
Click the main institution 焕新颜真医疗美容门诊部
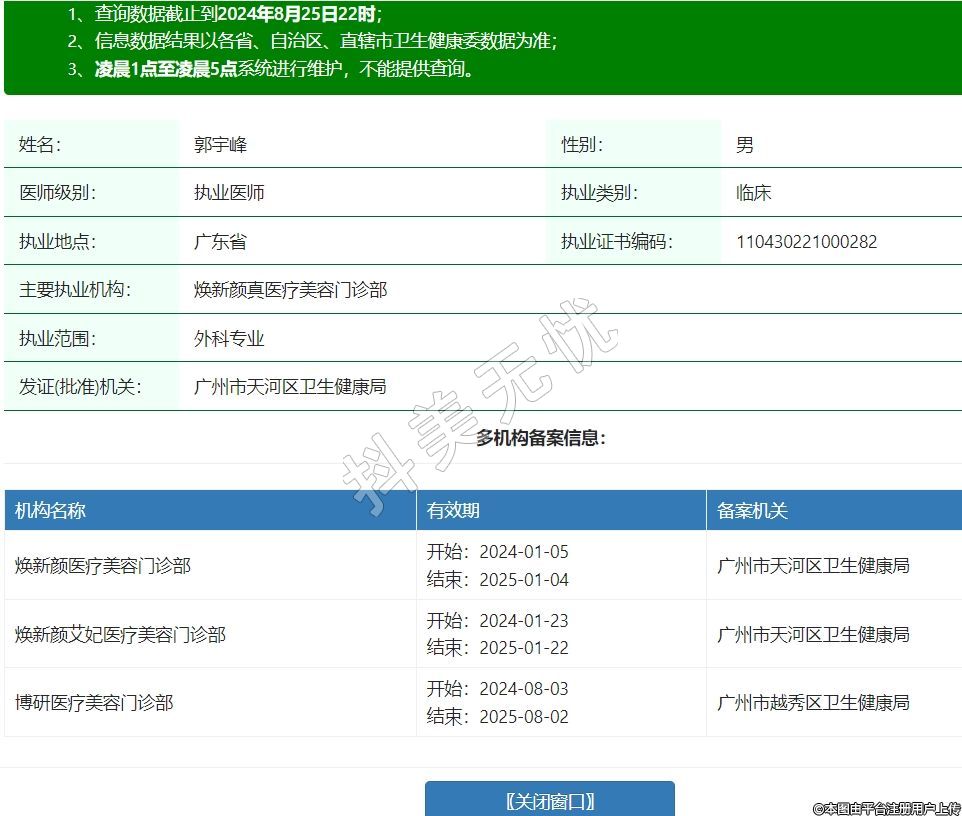[x=290, y=290]
